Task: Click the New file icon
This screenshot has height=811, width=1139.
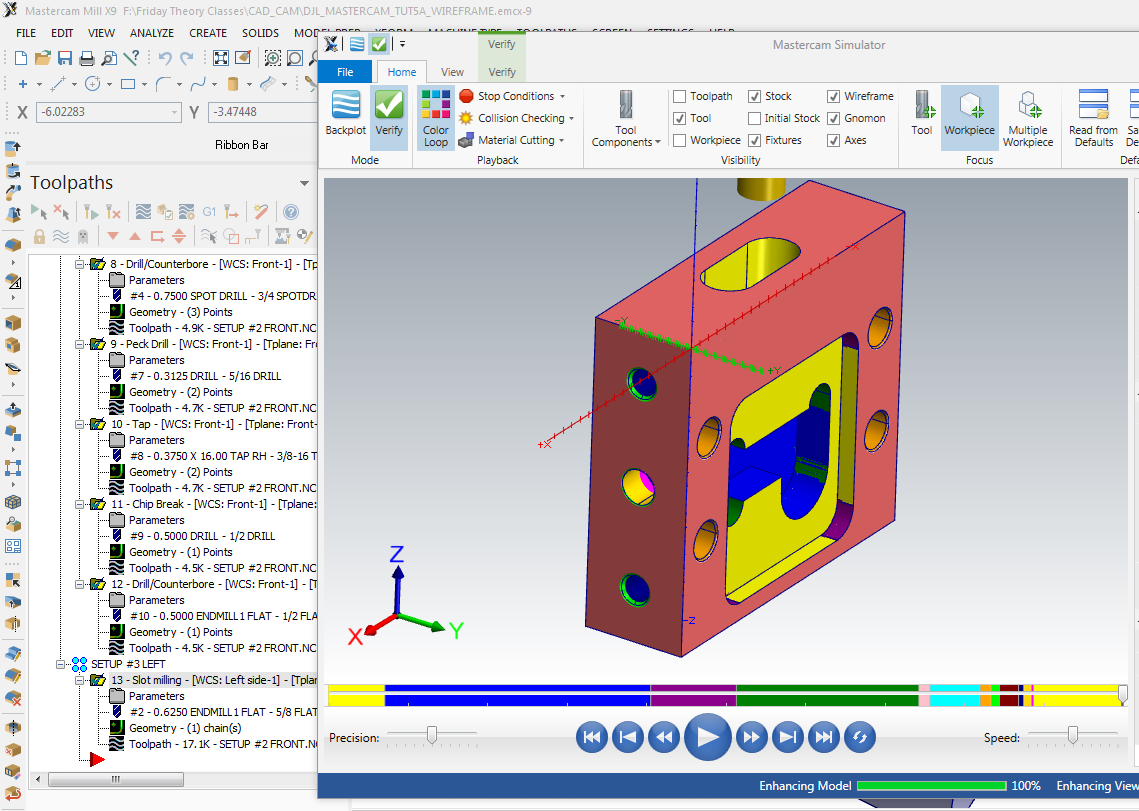Action: tap(21, 58)
